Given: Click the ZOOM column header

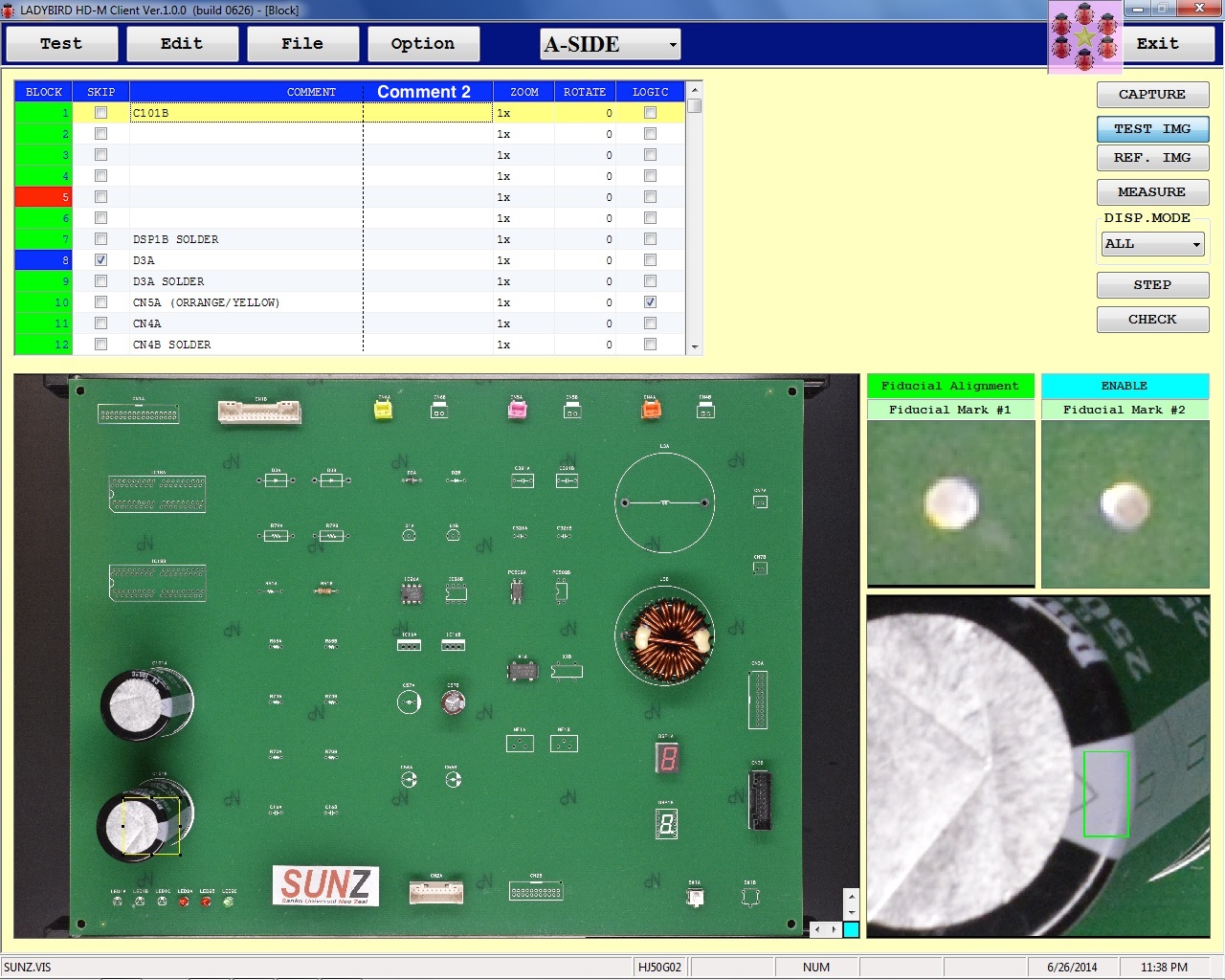Looking at the screenshot, I should 523,92.
